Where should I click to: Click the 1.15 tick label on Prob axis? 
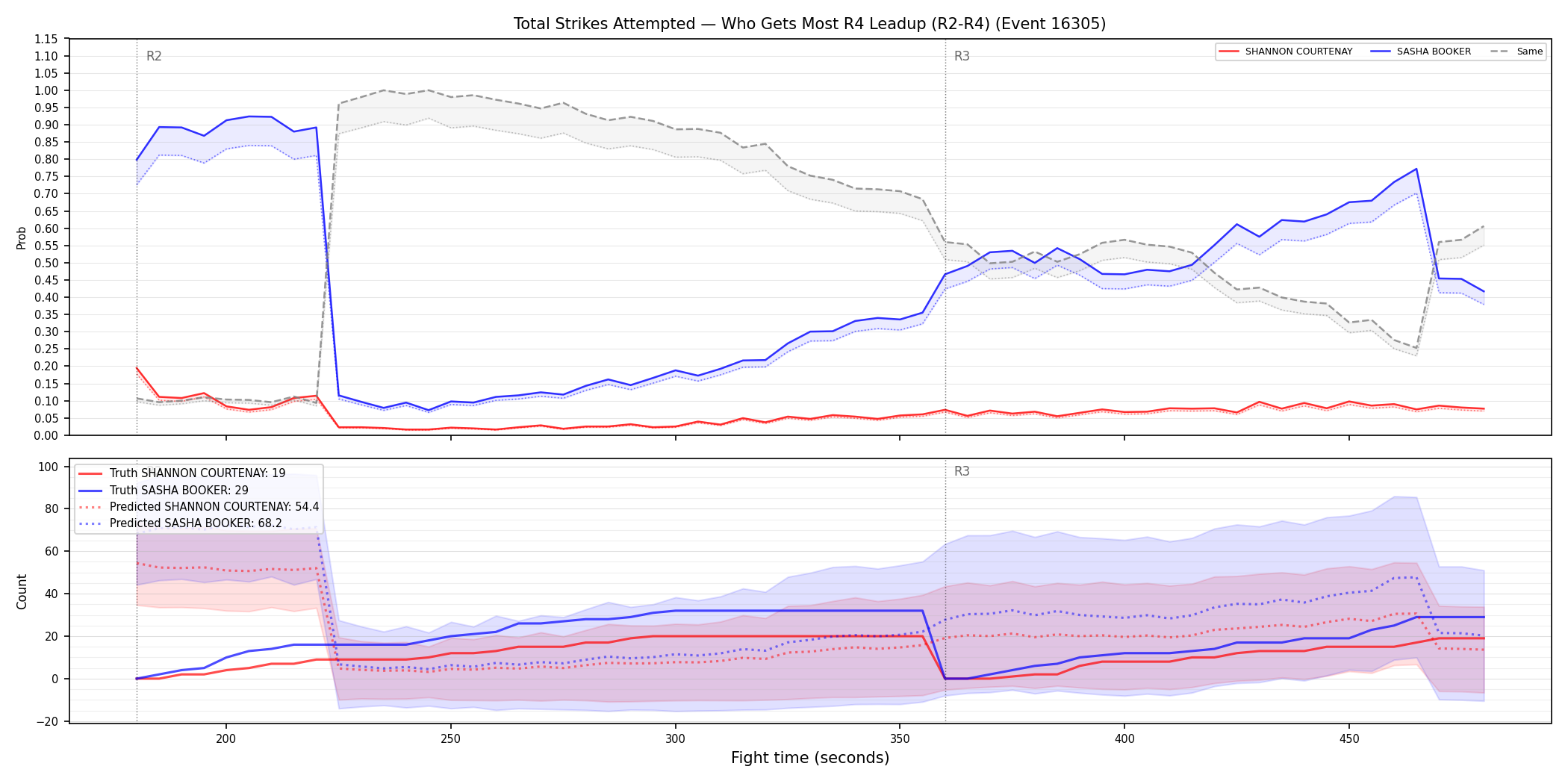(46, 39)
